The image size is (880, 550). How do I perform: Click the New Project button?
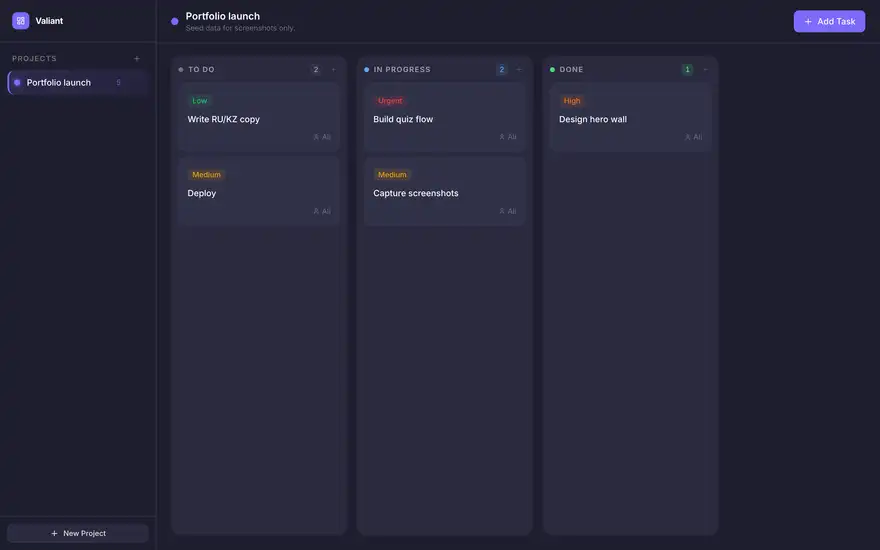pos(77,533)
